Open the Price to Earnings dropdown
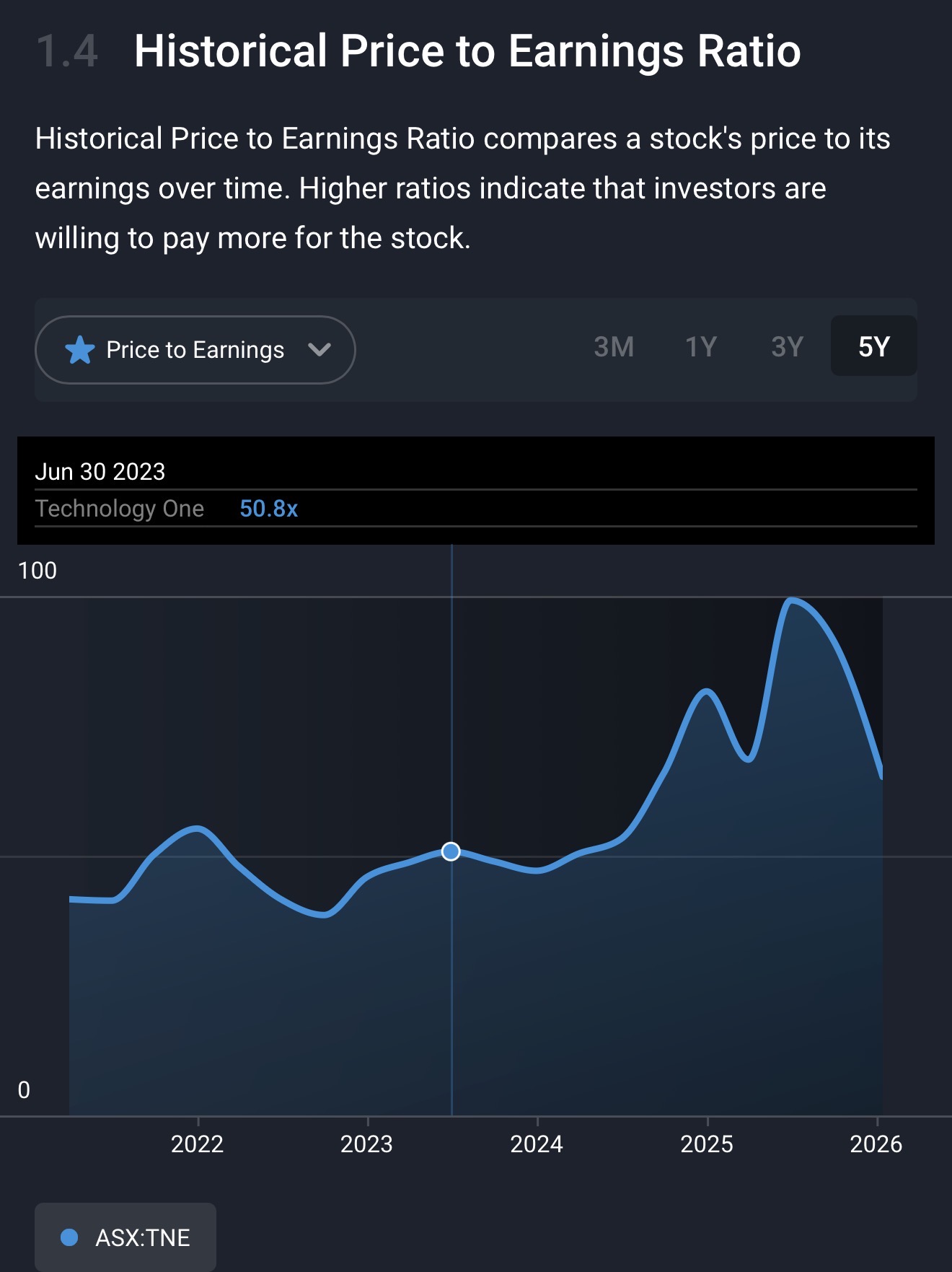This screenshot has height=1272, width=952. (x=195, y=350)
